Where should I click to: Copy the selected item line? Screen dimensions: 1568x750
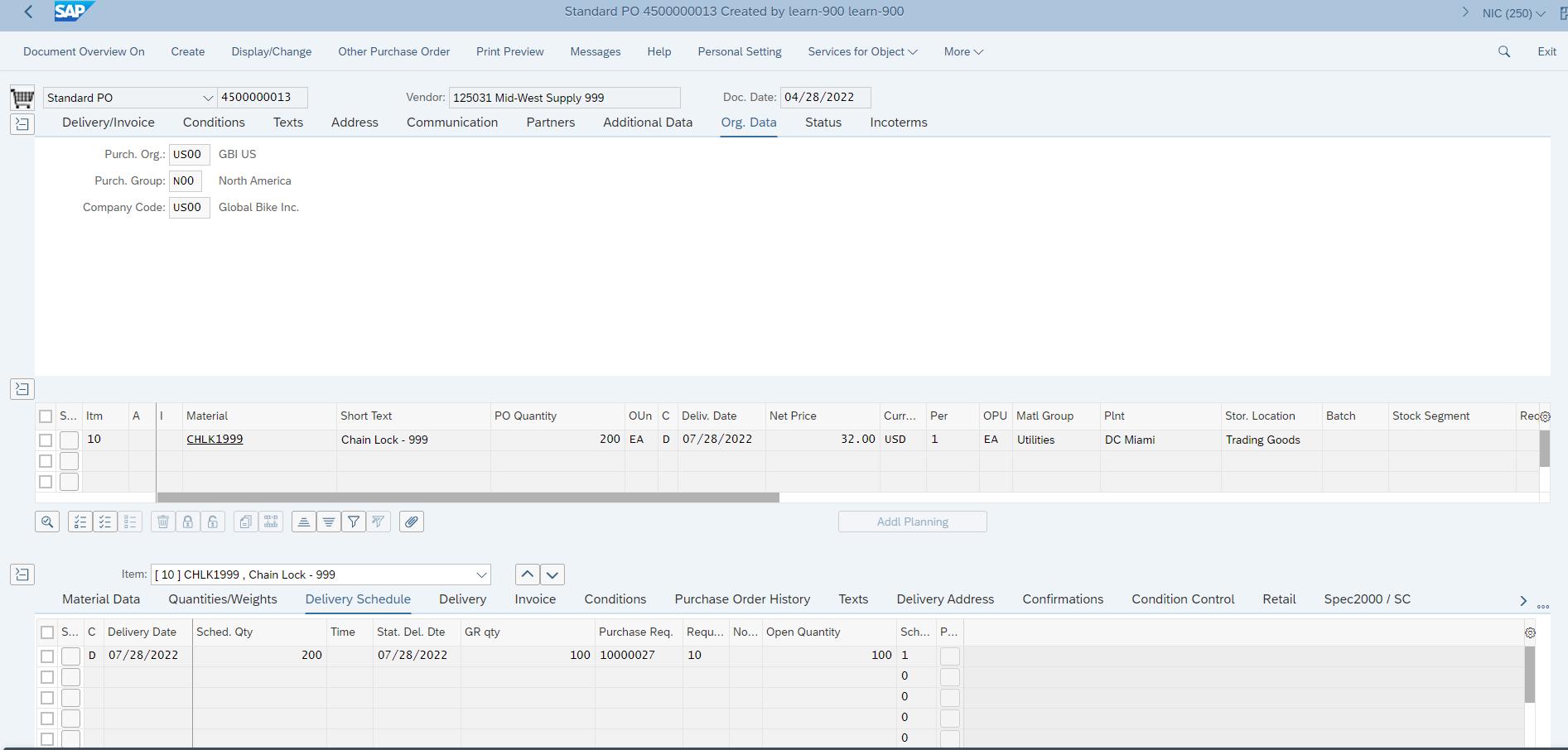(245, 522)
